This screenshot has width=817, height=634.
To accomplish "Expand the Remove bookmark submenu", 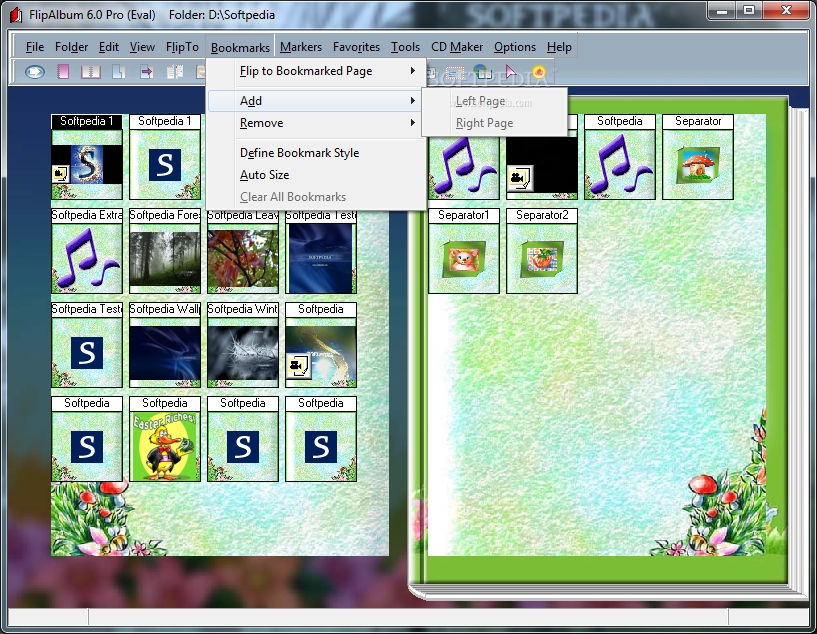I will [x=316, y=123].
